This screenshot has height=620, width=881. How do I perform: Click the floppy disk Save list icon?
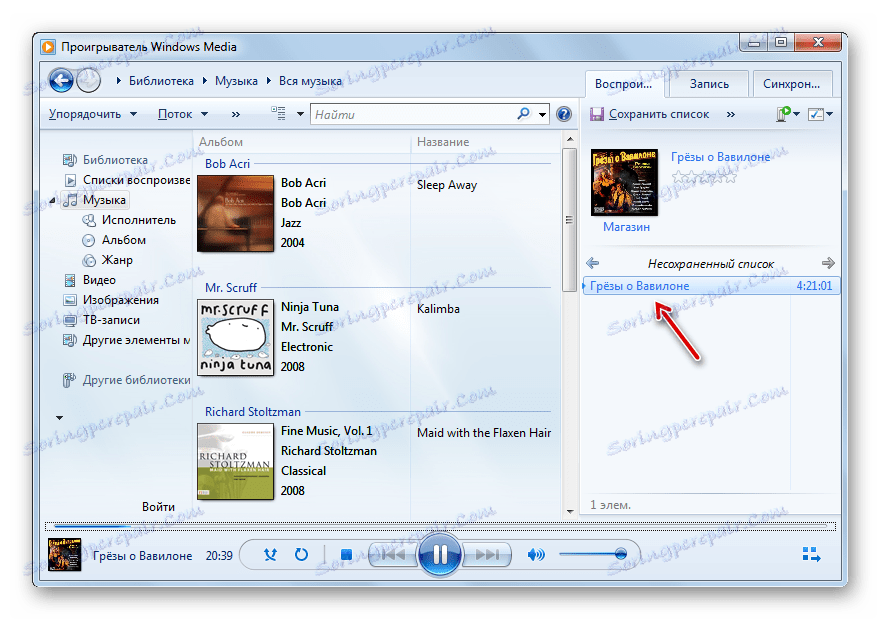pyautogui.click(x=596, y=115)
